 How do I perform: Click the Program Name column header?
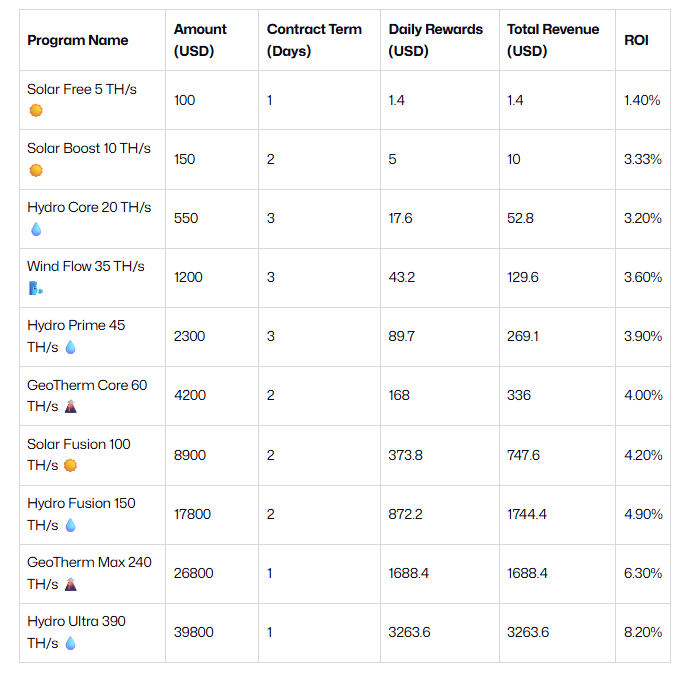coord(78,40)
